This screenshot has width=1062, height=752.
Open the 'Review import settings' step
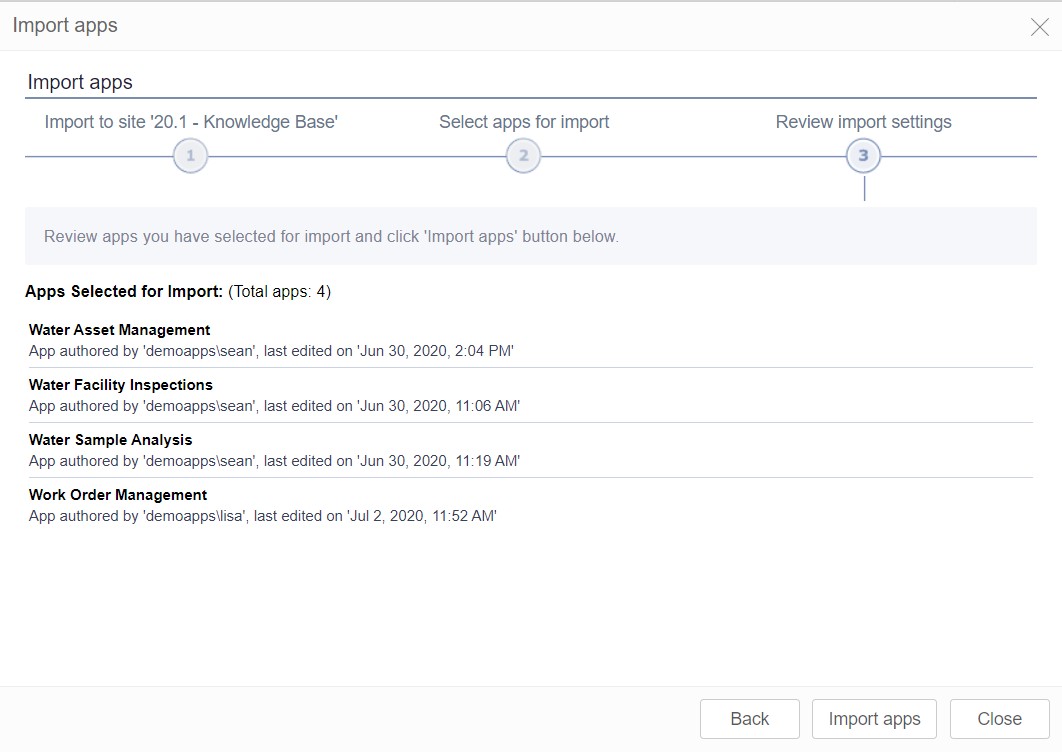863,121
